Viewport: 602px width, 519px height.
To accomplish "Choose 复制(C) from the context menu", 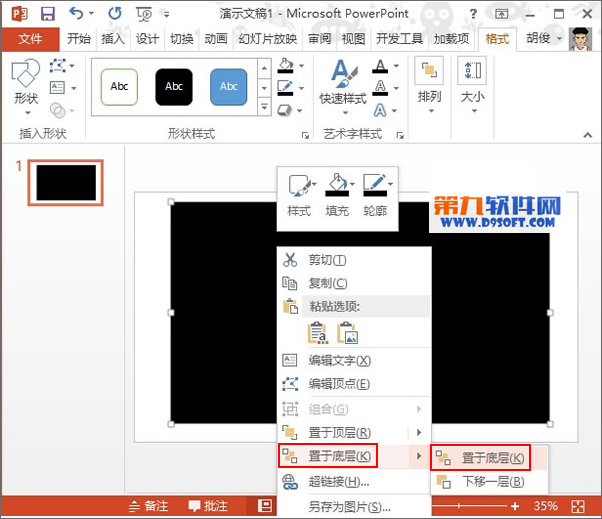I will coord(354,283).
